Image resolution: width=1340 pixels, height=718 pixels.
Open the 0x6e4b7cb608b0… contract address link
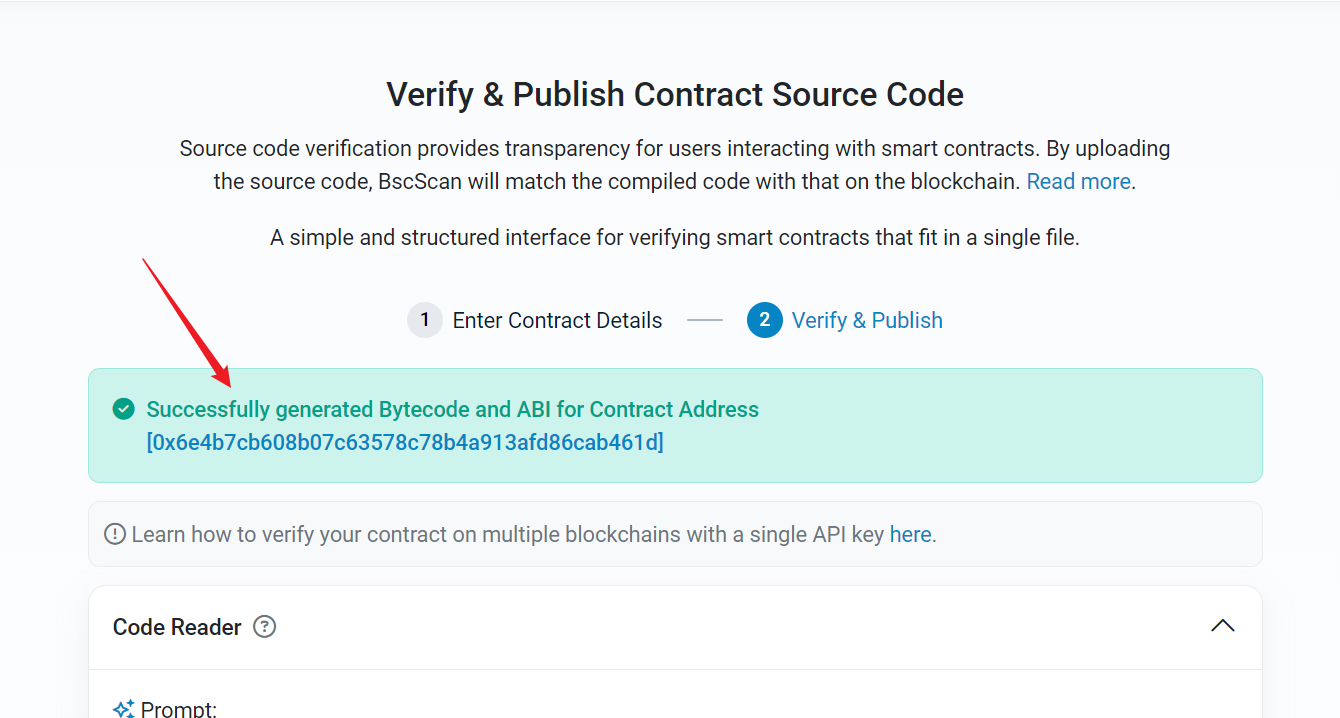tap(405, 442)
